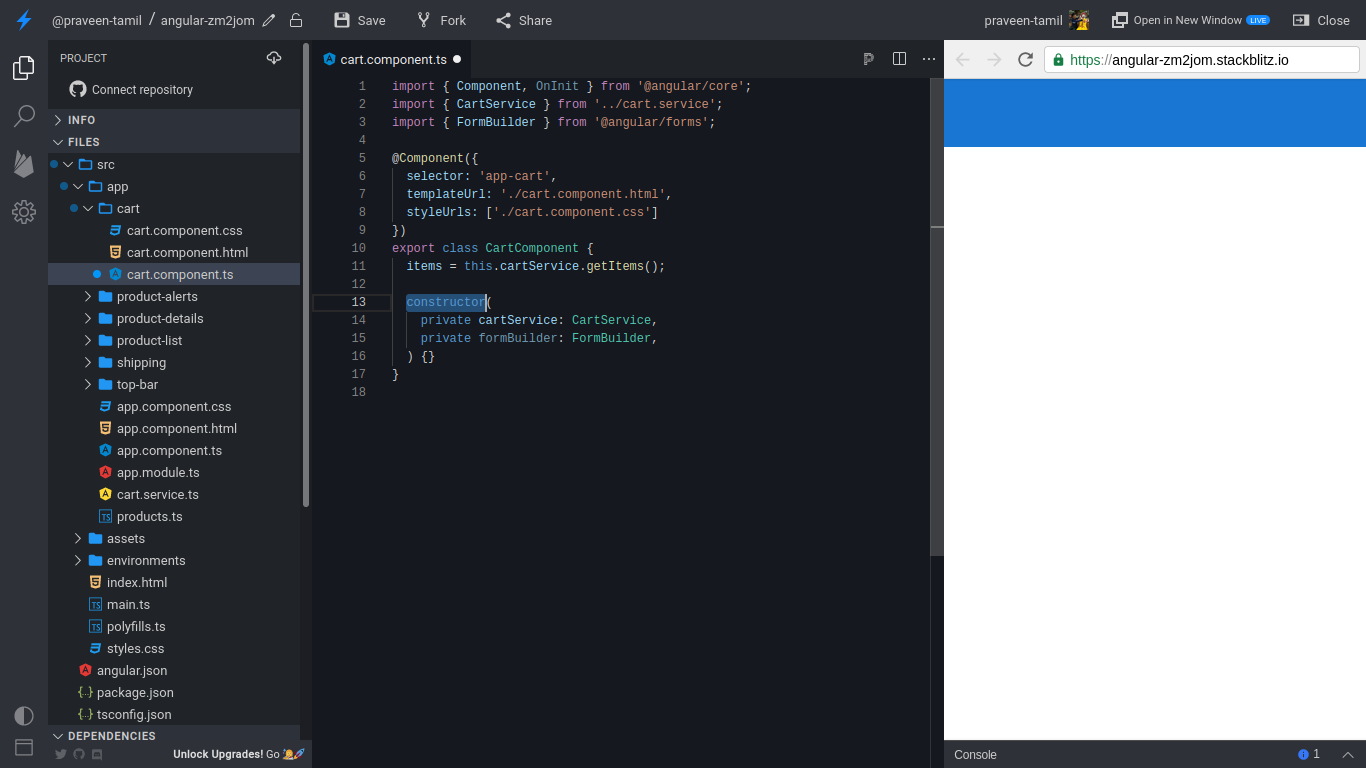The width and height of the screenshot is (1366, 768).
Task: Toggle the project visibility lock icon
Action: pyautogui.click(x=296, y=20)
